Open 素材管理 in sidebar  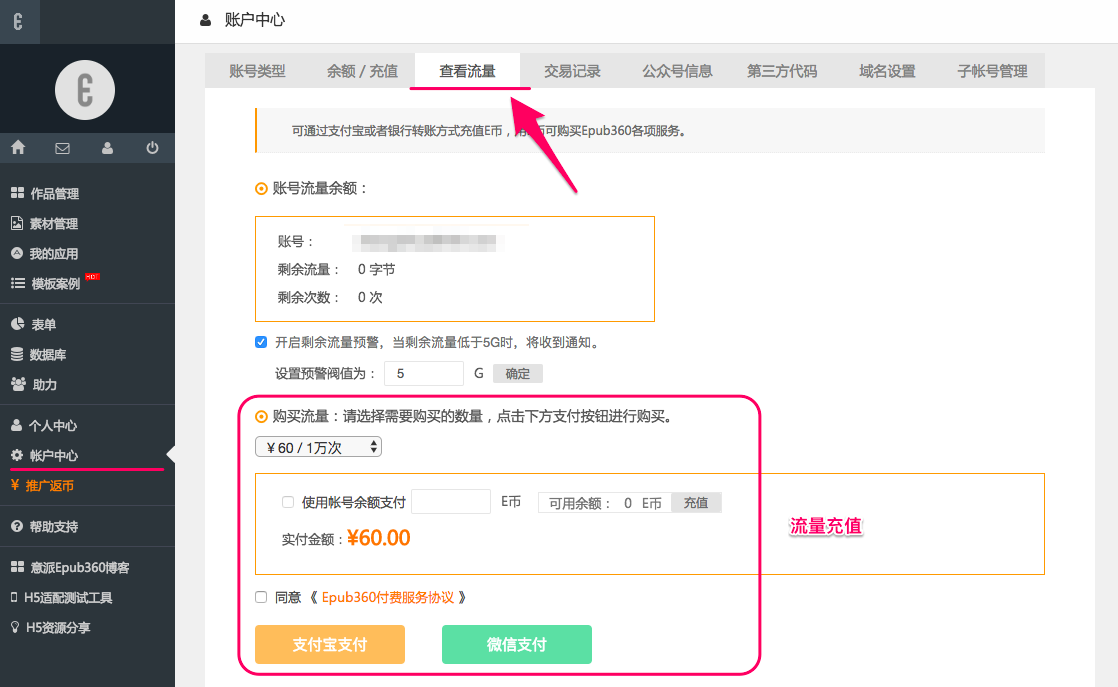pyautogui.click(x=54, y=224)
